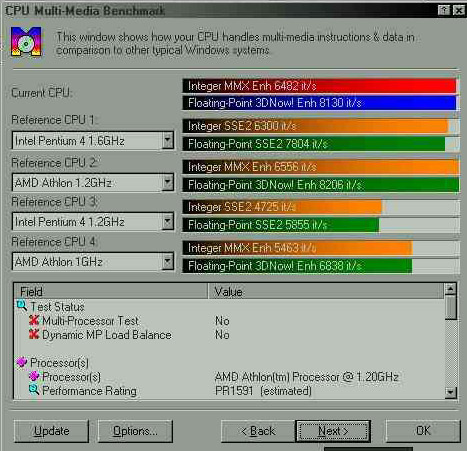The height and width of the screenshot is (451, 467).
Task: Click the green Floating-Point SSE2 7804 it/s bar
Action: point(314,144)
